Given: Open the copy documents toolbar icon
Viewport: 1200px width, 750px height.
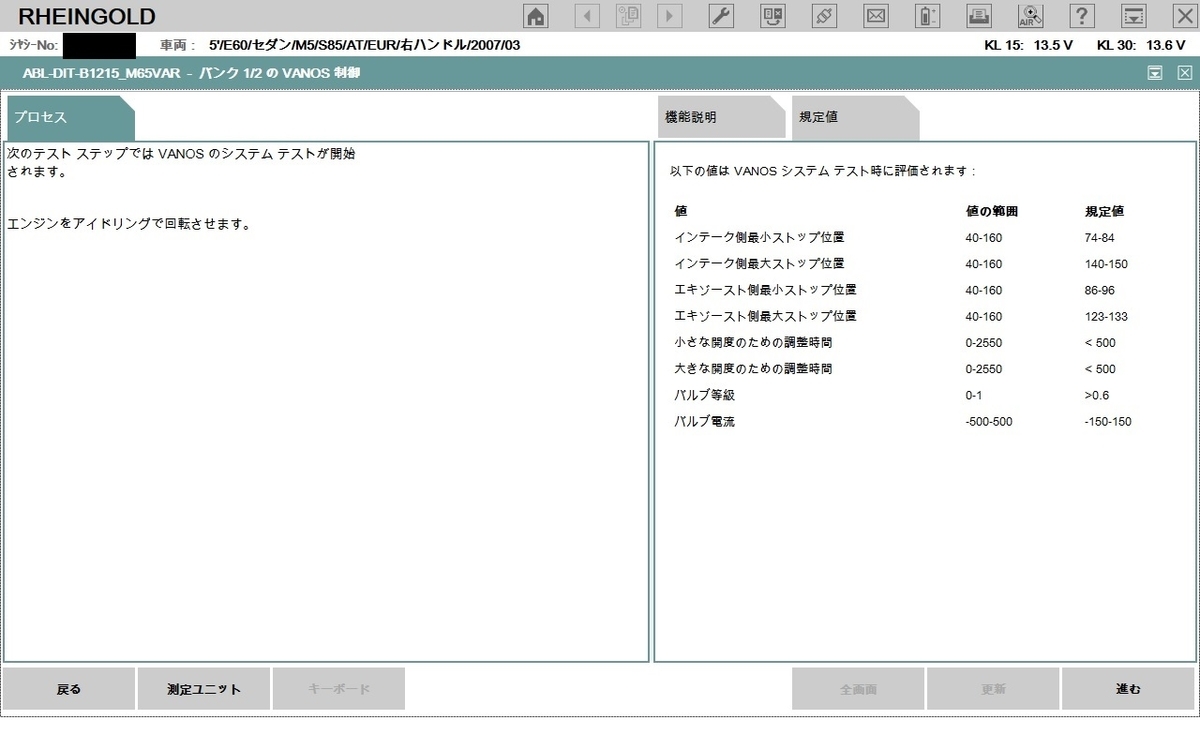Looking at the screenshot, I should pyautogui.click(x=628, y=15).
